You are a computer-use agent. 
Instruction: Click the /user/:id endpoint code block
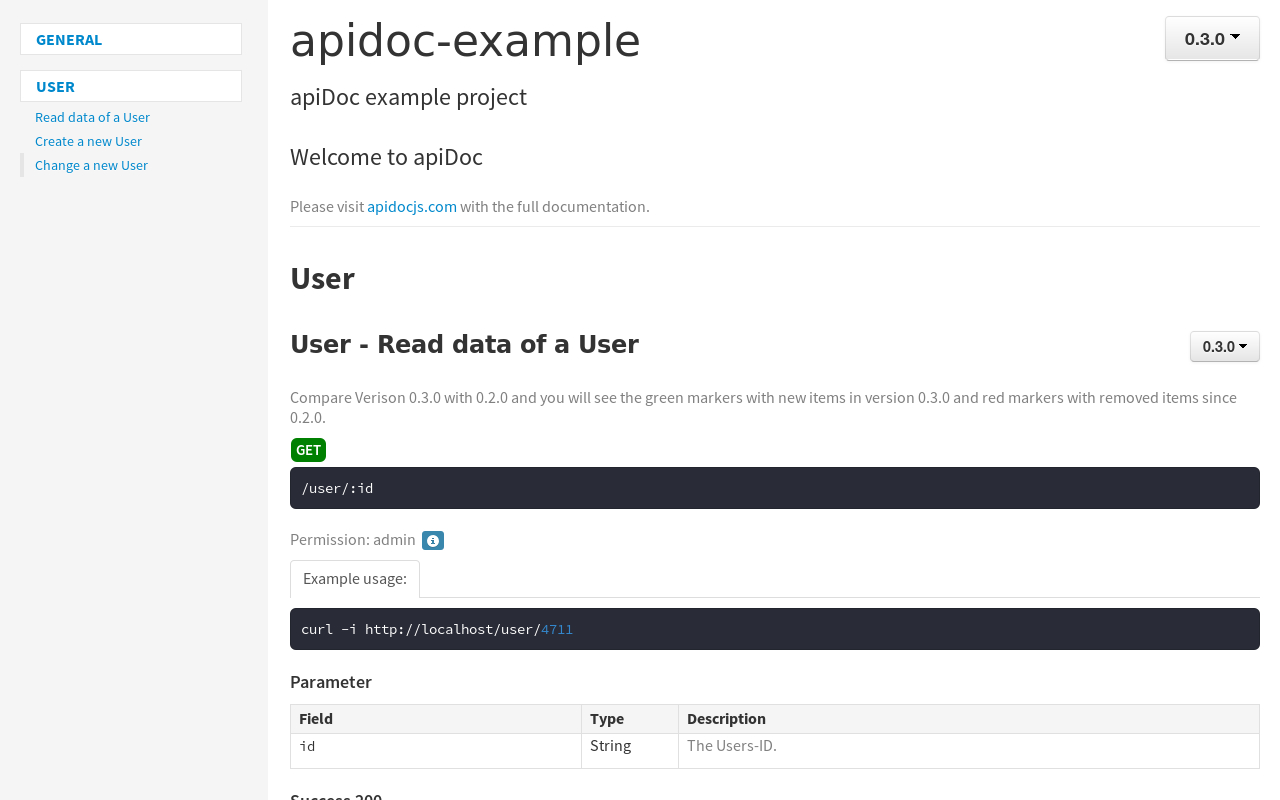774,488
